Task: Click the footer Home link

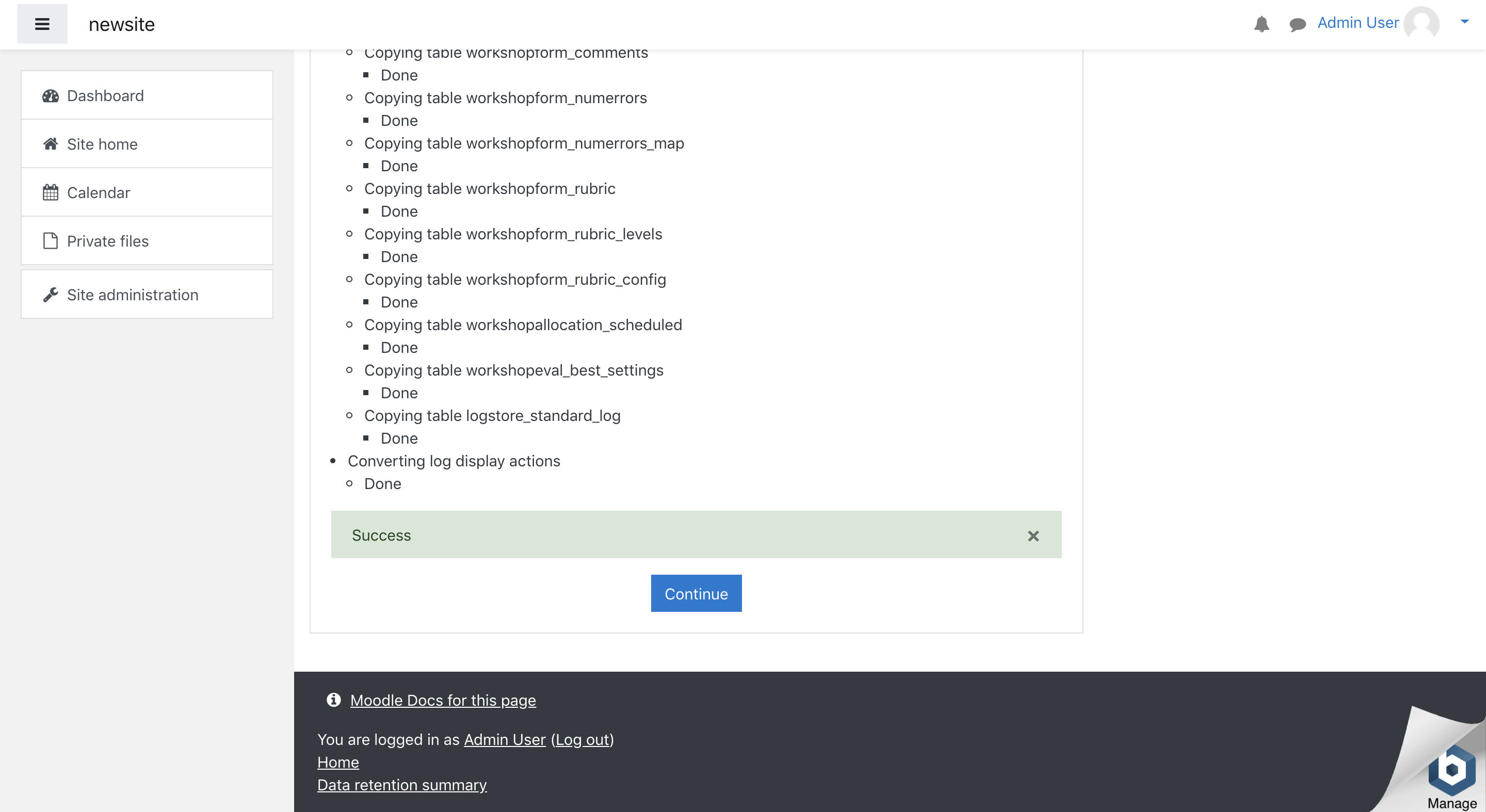Action: click(338, 762)
